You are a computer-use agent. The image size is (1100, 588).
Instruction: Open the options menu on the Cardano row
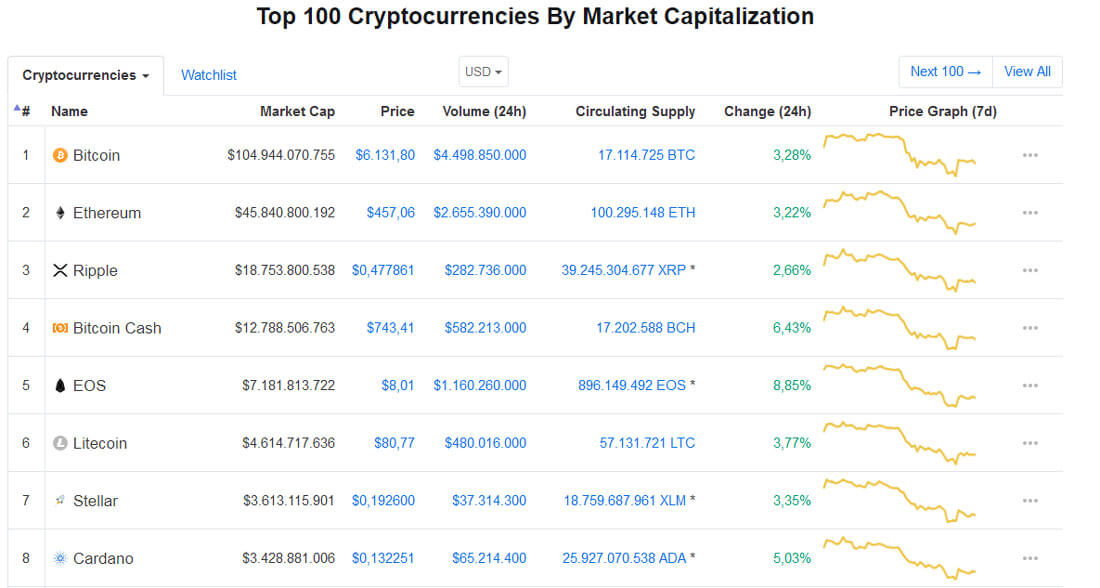1030,558
